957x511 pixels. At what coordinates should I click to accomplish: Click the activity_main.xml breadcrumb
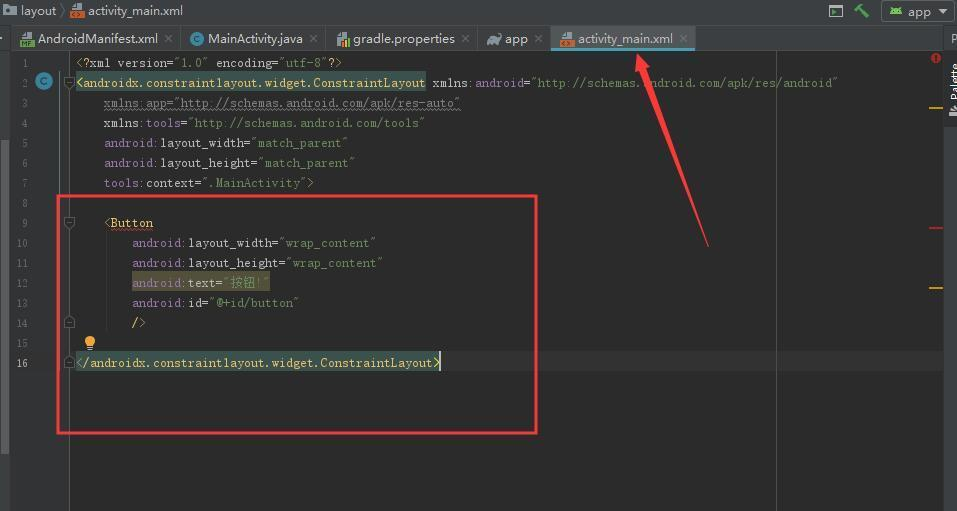(126, 10)
